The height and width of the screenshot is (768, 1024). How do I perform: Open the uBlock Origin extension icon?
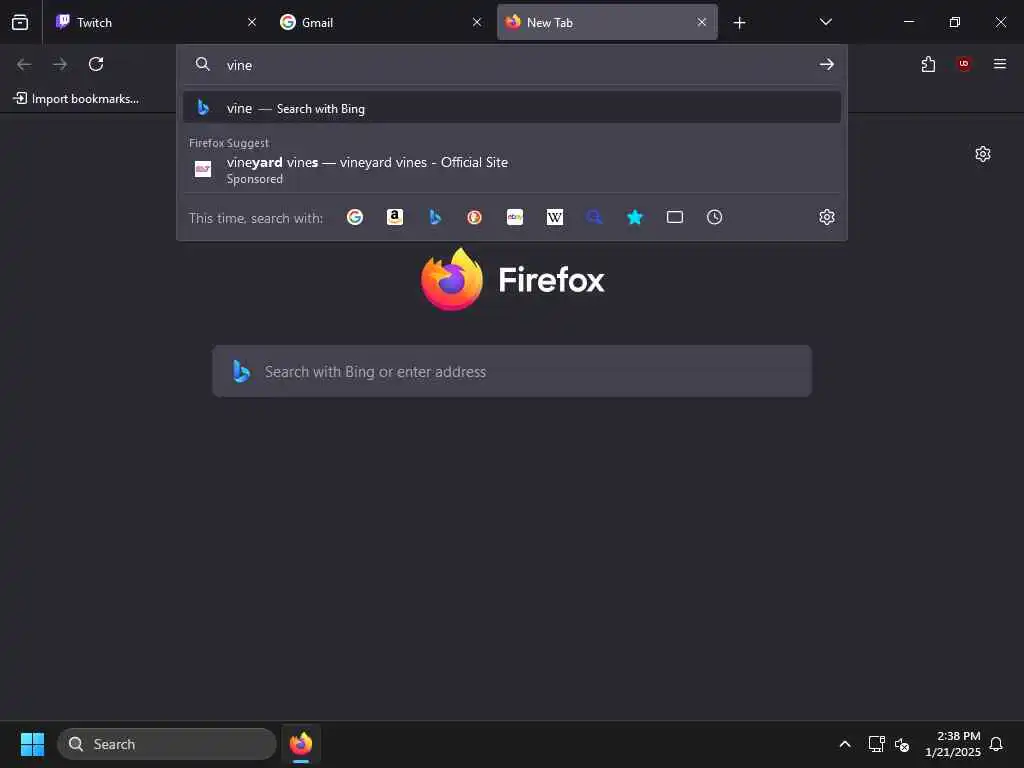(x=964, y=64)
